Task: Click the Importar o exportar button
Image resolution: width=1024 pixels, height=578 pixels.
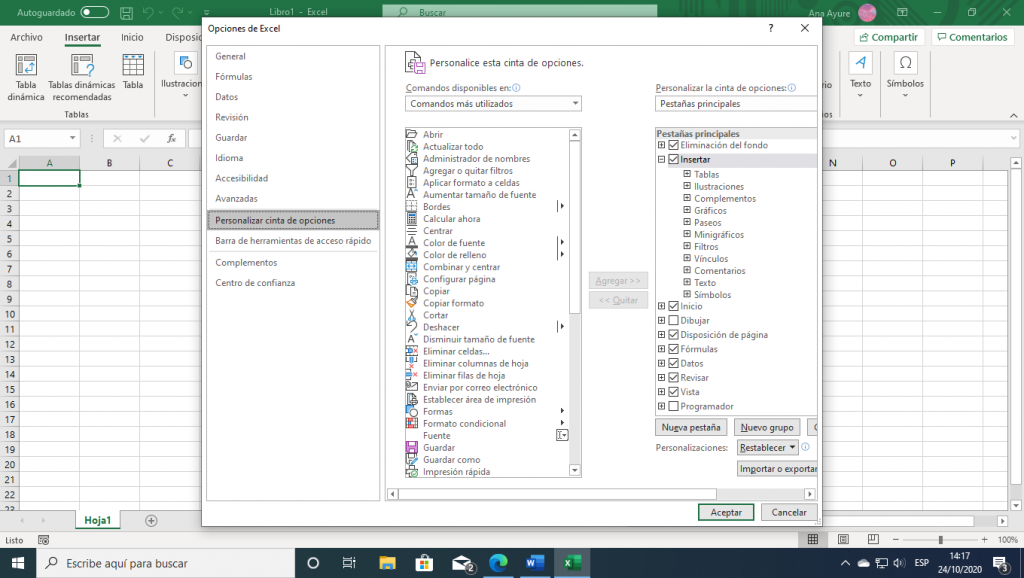Action: 777,468
